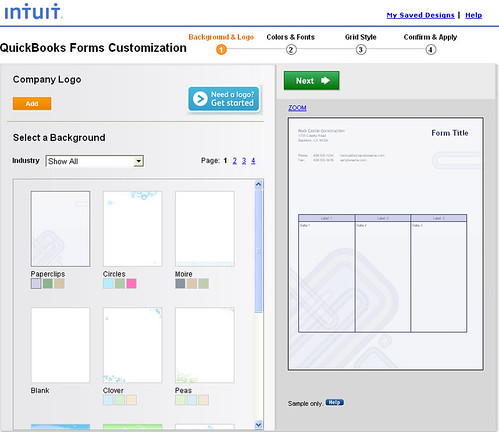Pick Paperclips tan color swatch
The width and height of the screenshot is (499, 432).
59,284
